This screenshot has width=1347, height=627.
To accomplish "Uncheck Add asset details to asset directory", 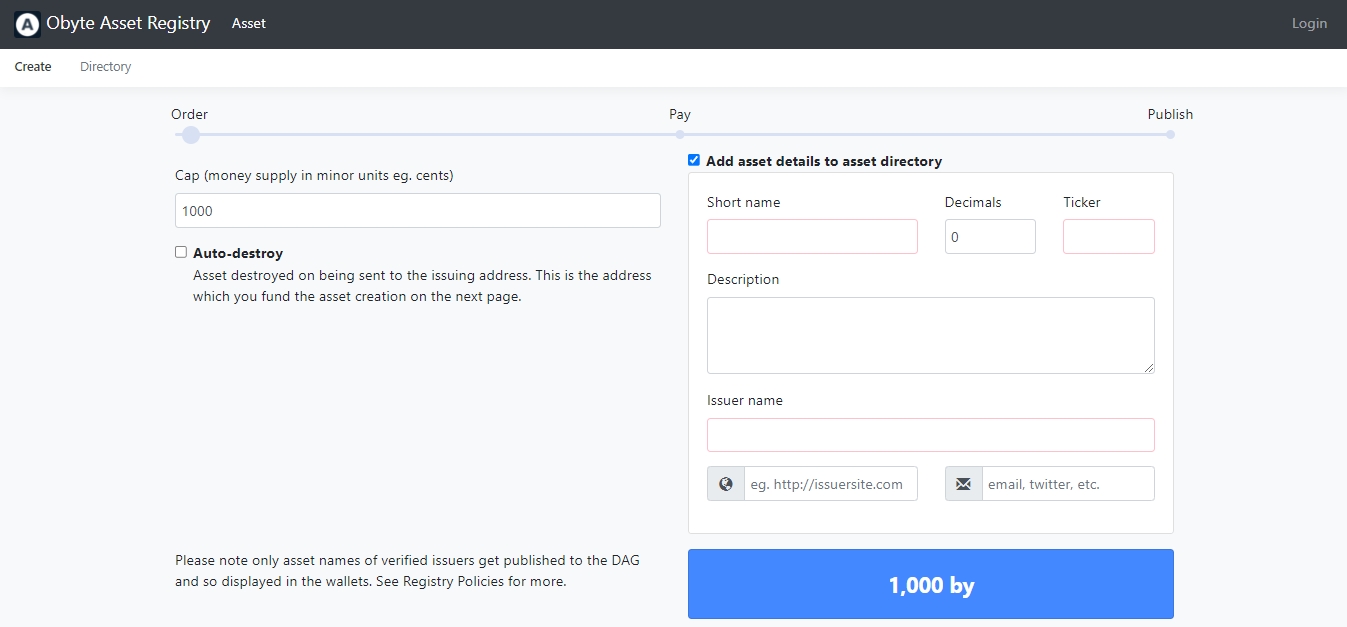I will click(x=694, y=160).
